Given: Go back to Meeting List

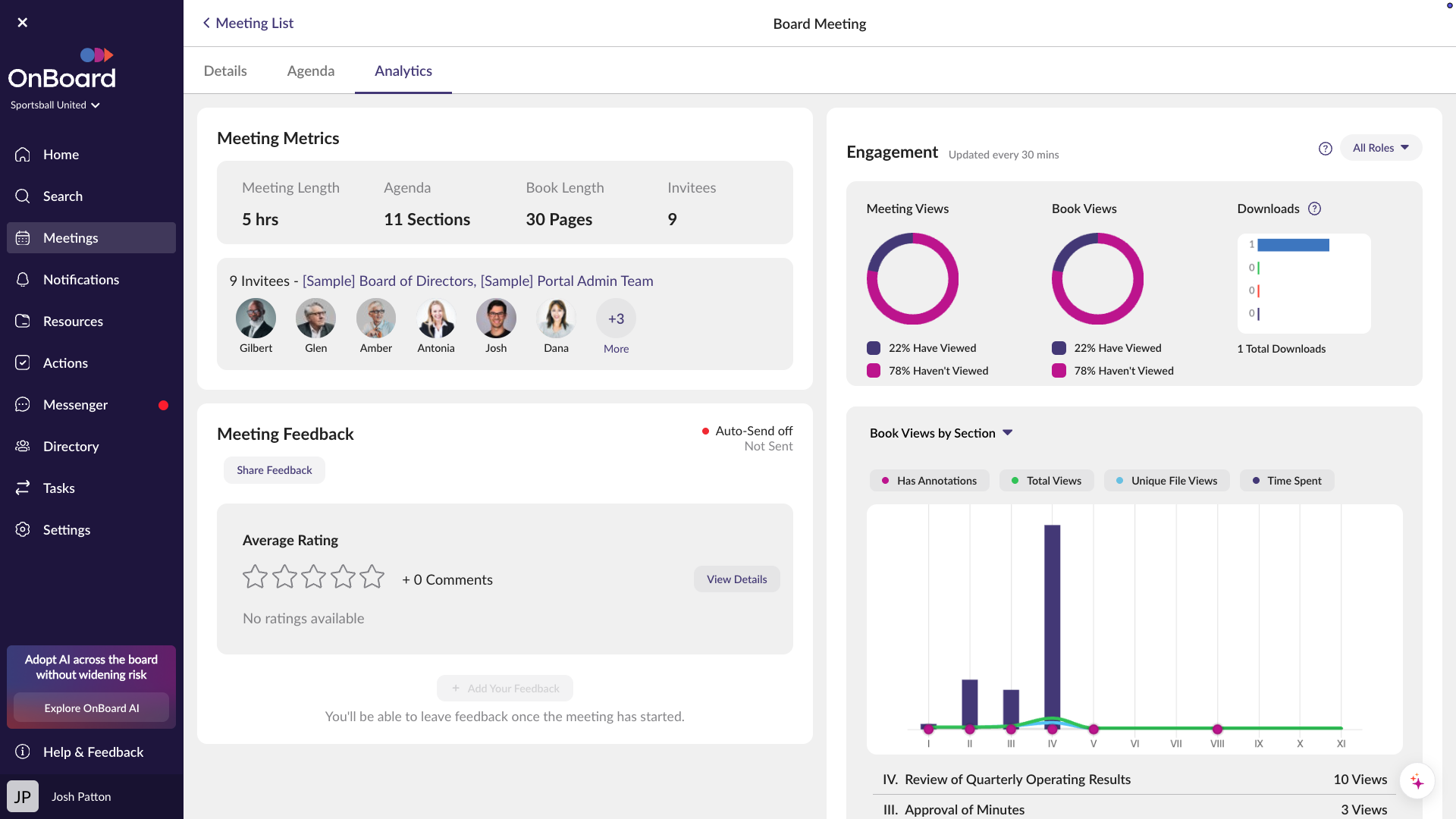Looking at the screenshot, I should pyautogui.click(x=248, y=24).
